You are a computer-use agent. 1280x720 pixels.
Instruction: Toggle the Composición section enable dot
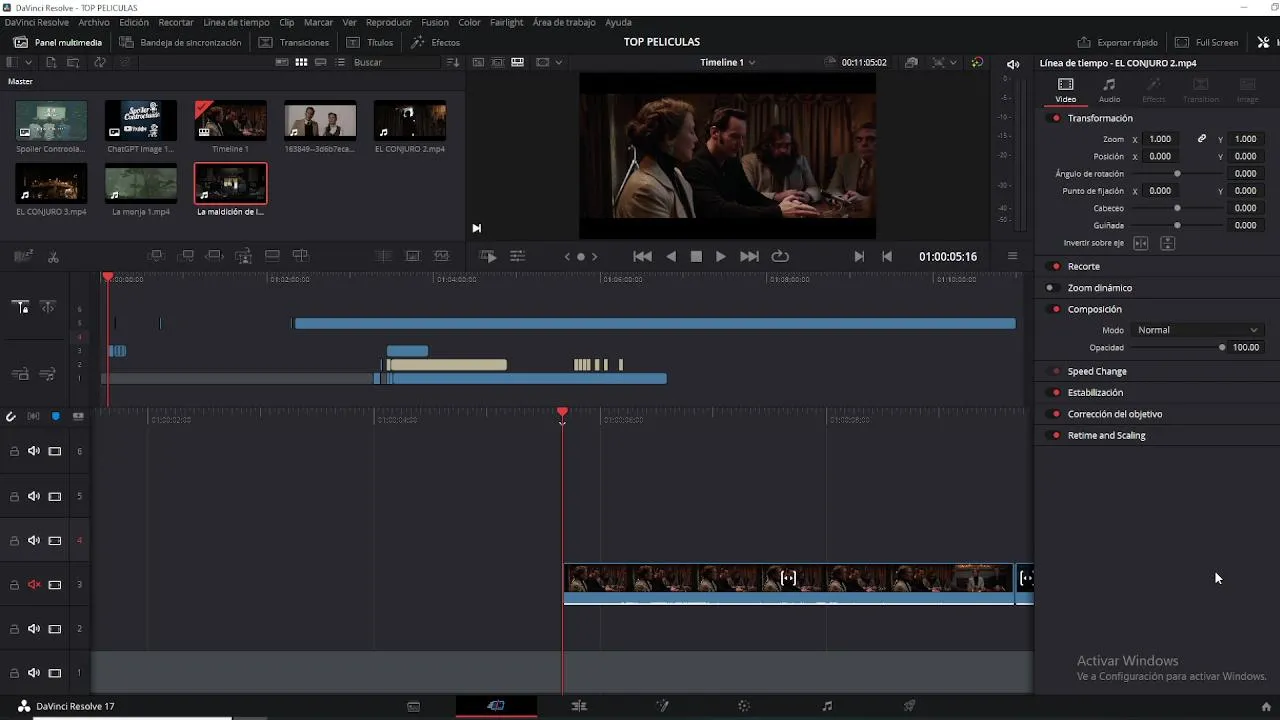point(1056,310)
